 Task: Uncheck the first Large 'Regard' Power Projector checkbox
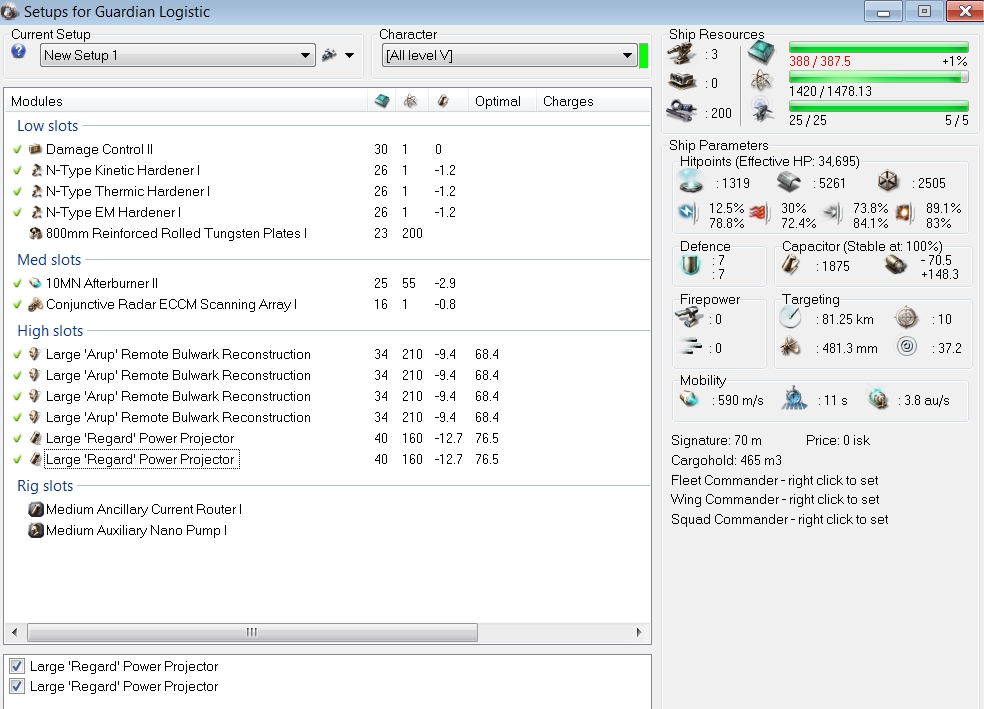pyautogui.click(x=17, y=666)
